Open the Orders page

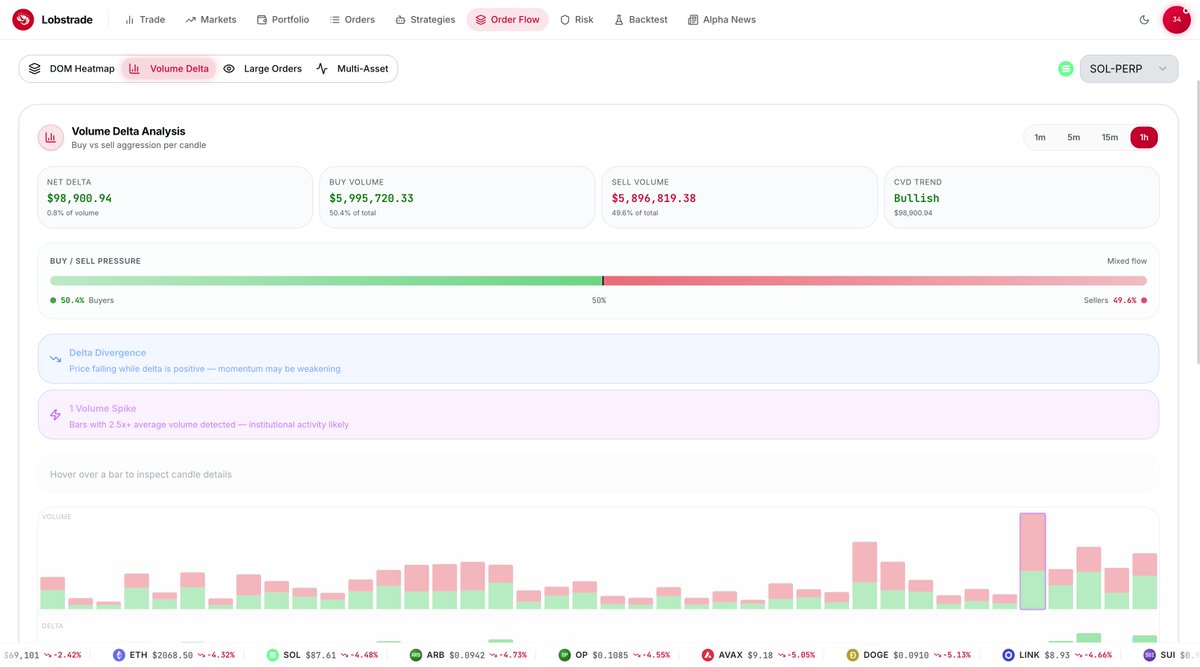pos(352,19)
